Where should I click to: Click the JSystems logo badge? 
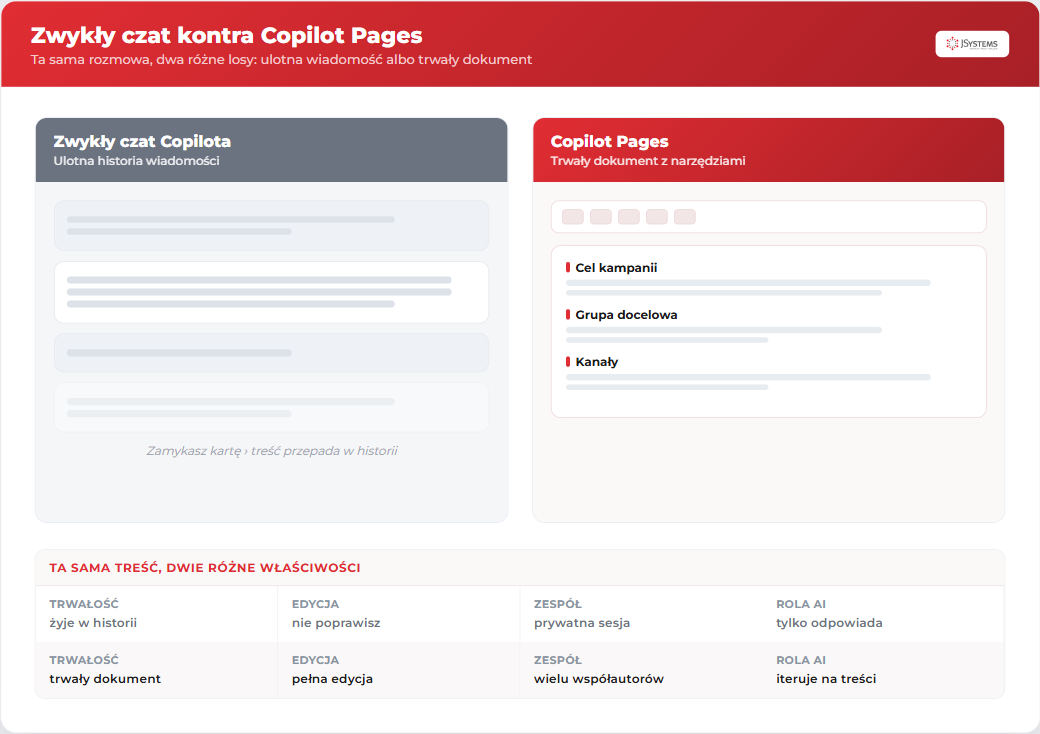click(x=972, y=44)
